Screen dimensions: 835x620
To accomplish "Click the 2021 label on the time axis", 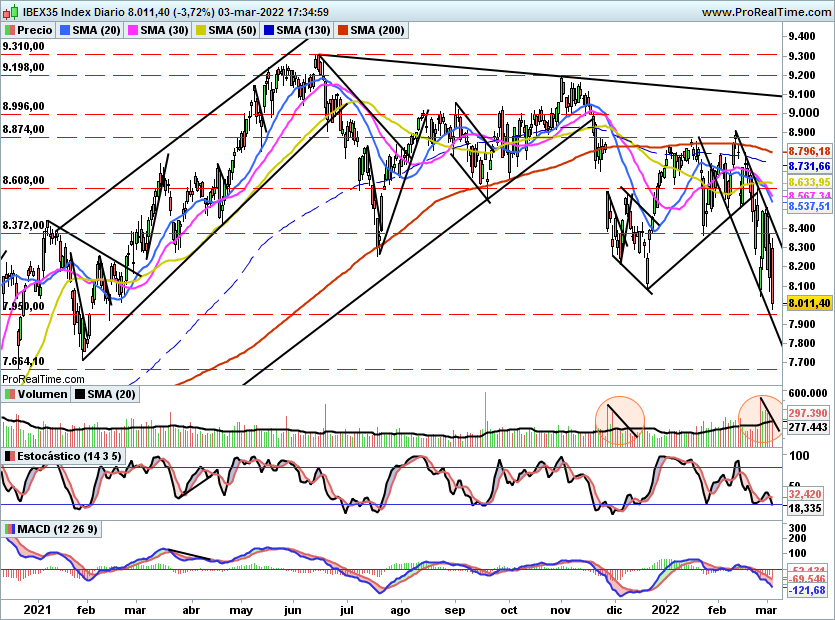I will pyautogui.click(x=37, y=610).
